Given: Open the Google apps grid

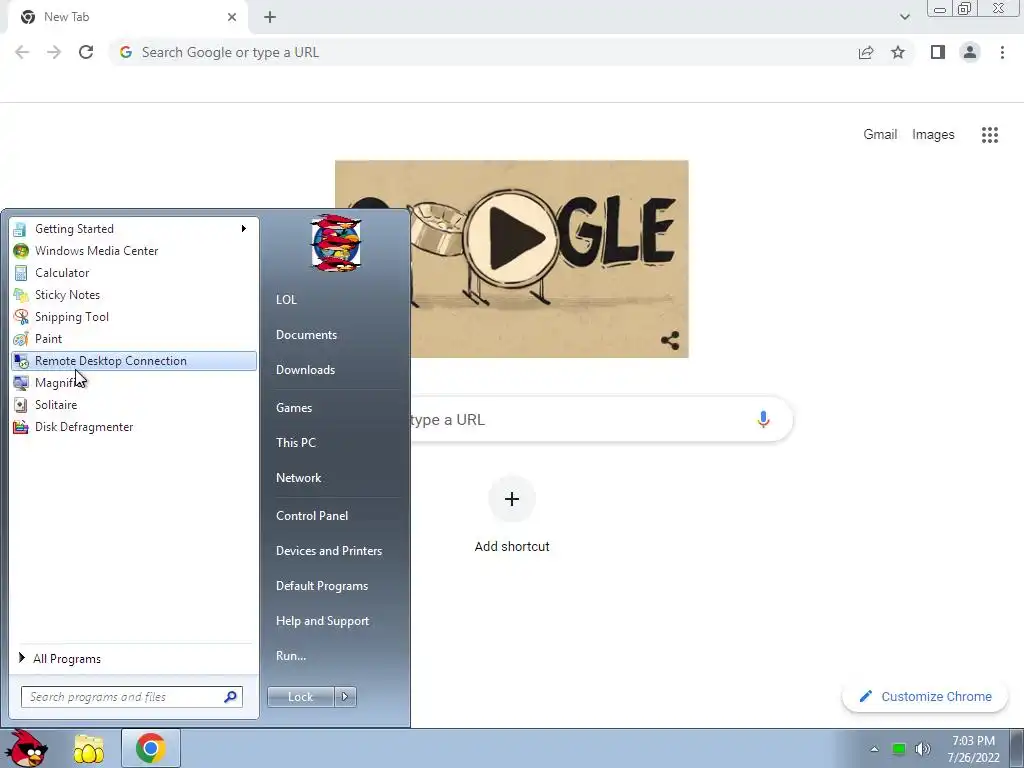Looking at the screenshot, I should (990, 135).
